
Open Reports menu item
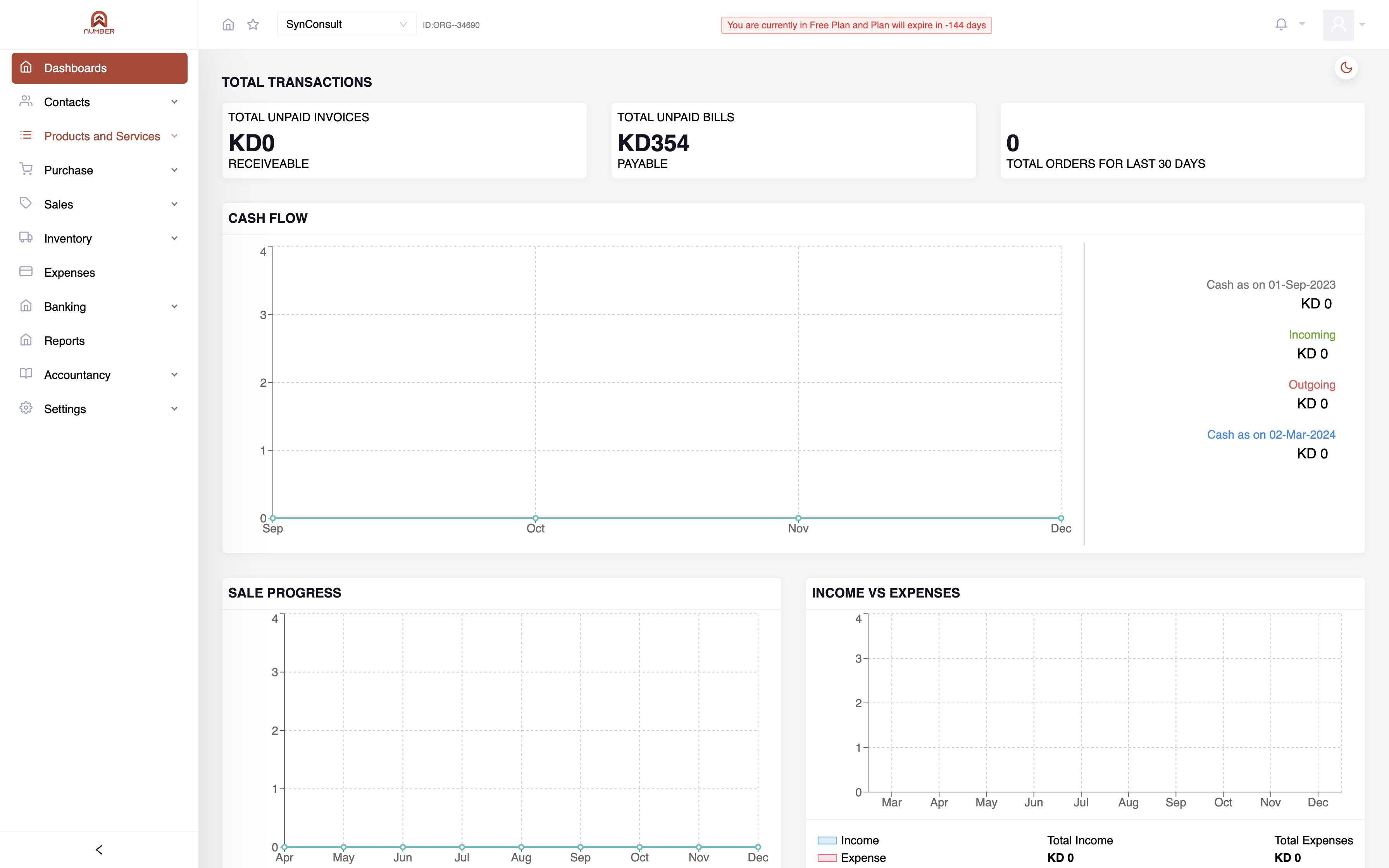[x=99, y=341]
